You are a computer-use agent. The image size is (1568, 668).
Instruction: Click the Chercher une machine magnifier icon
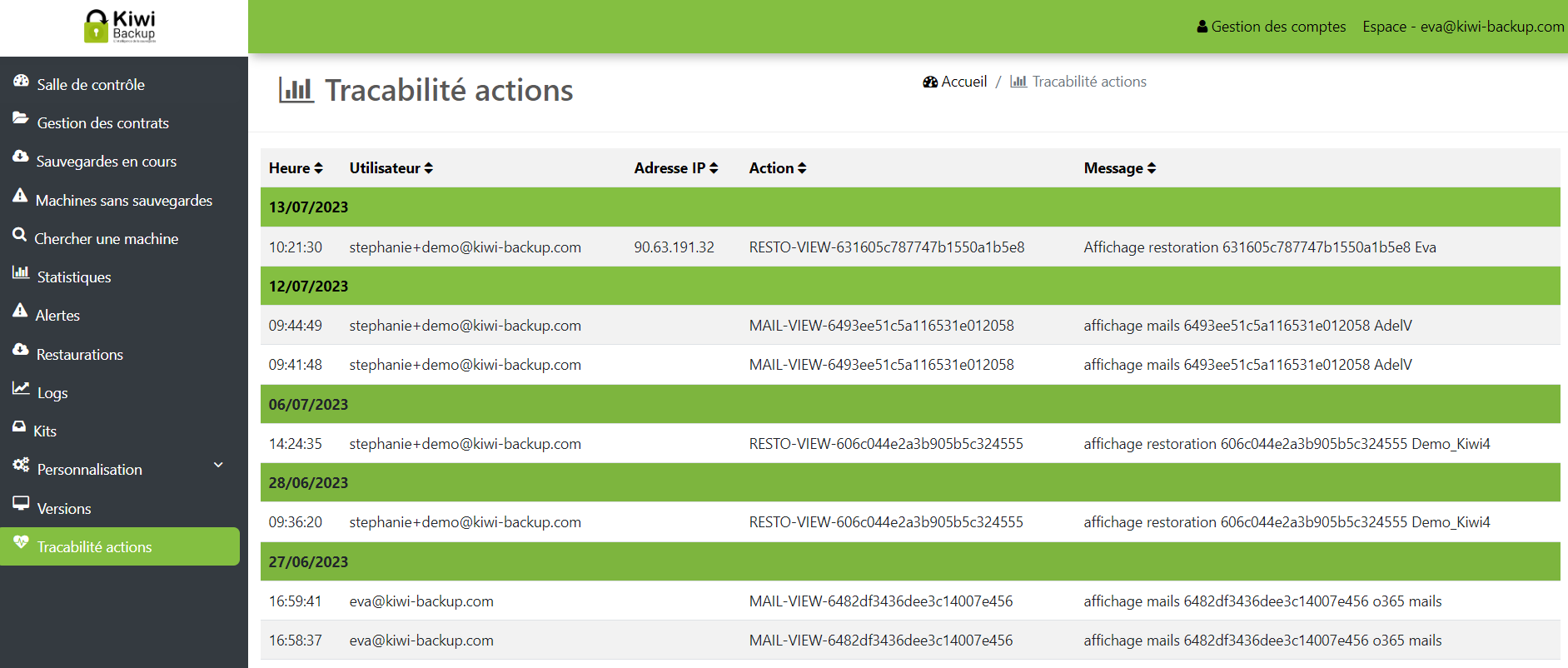pyautogui.click(x=20, y=235)
